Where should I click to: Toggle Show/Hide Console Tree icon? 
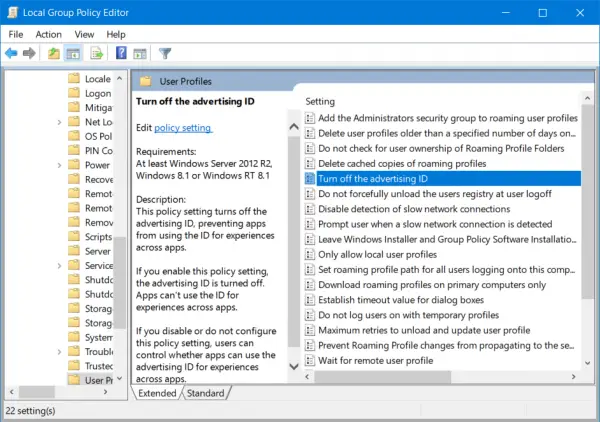tap(73, 53)
